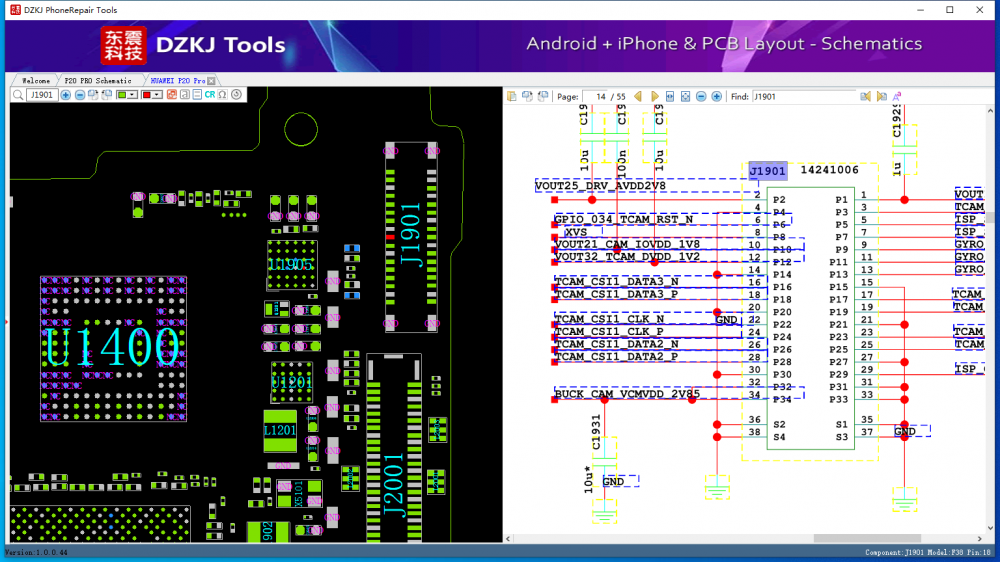Screen dimensions: 1000x562
Task: Click the Ω resistance icon in the PCB toolbar
Action: point(223,95)
